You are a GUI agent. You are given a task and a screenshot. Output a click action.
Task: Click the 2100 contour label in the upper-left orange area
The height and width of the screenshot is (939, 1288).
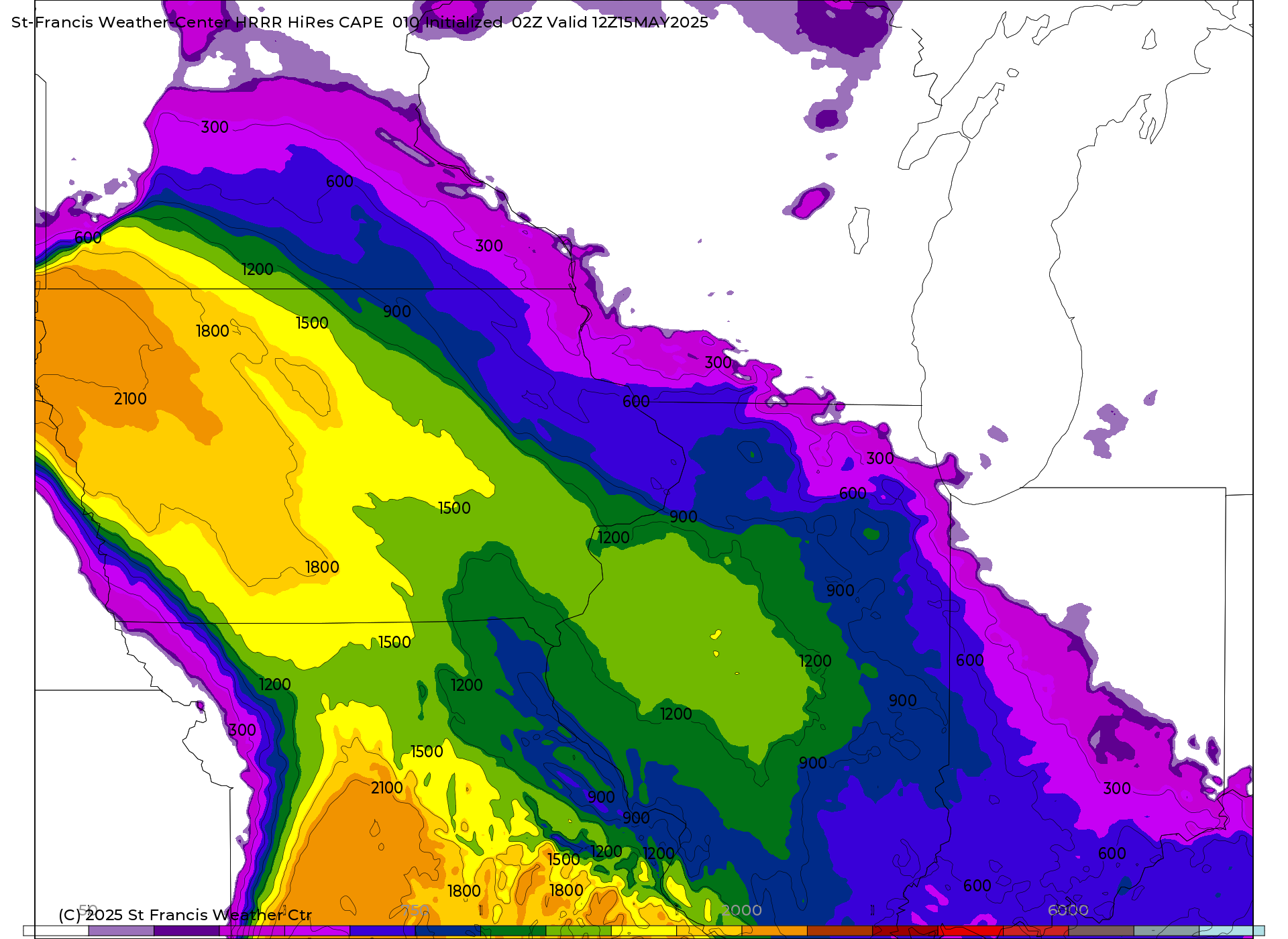tap(130, 399)
